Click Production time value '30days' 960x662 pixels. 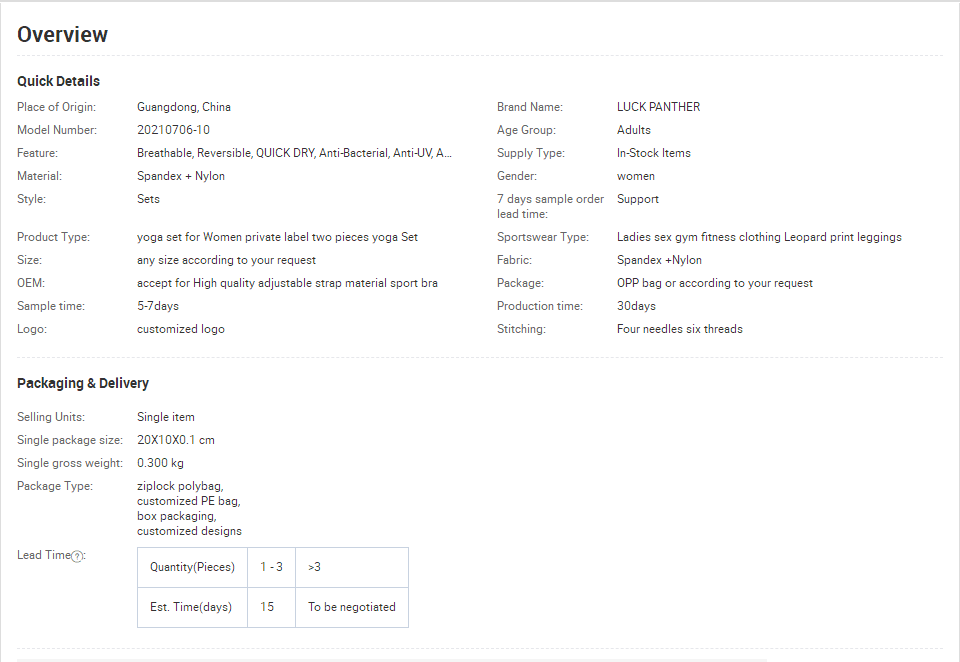point(636,306)
